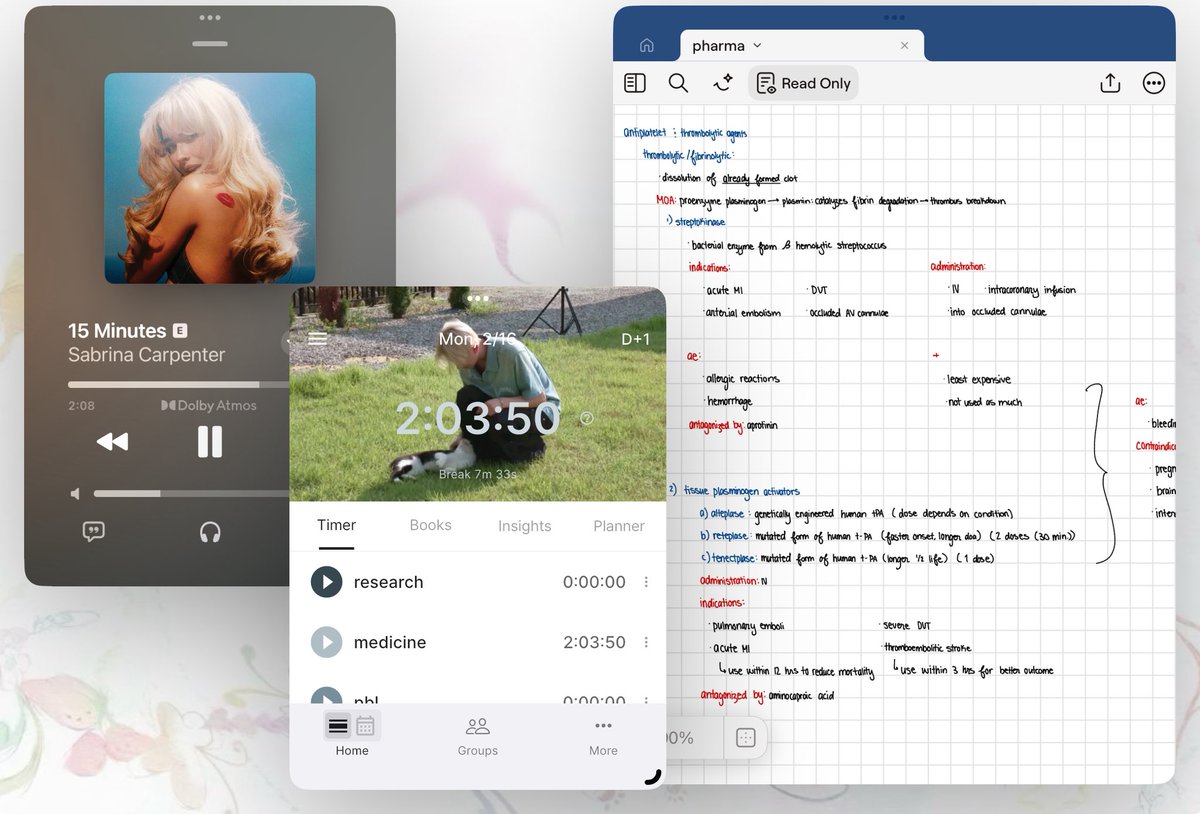This screenshot has width=1200, height=814.
Task: Click the three-dot window menu above notes app
Action: coord(894,17)
